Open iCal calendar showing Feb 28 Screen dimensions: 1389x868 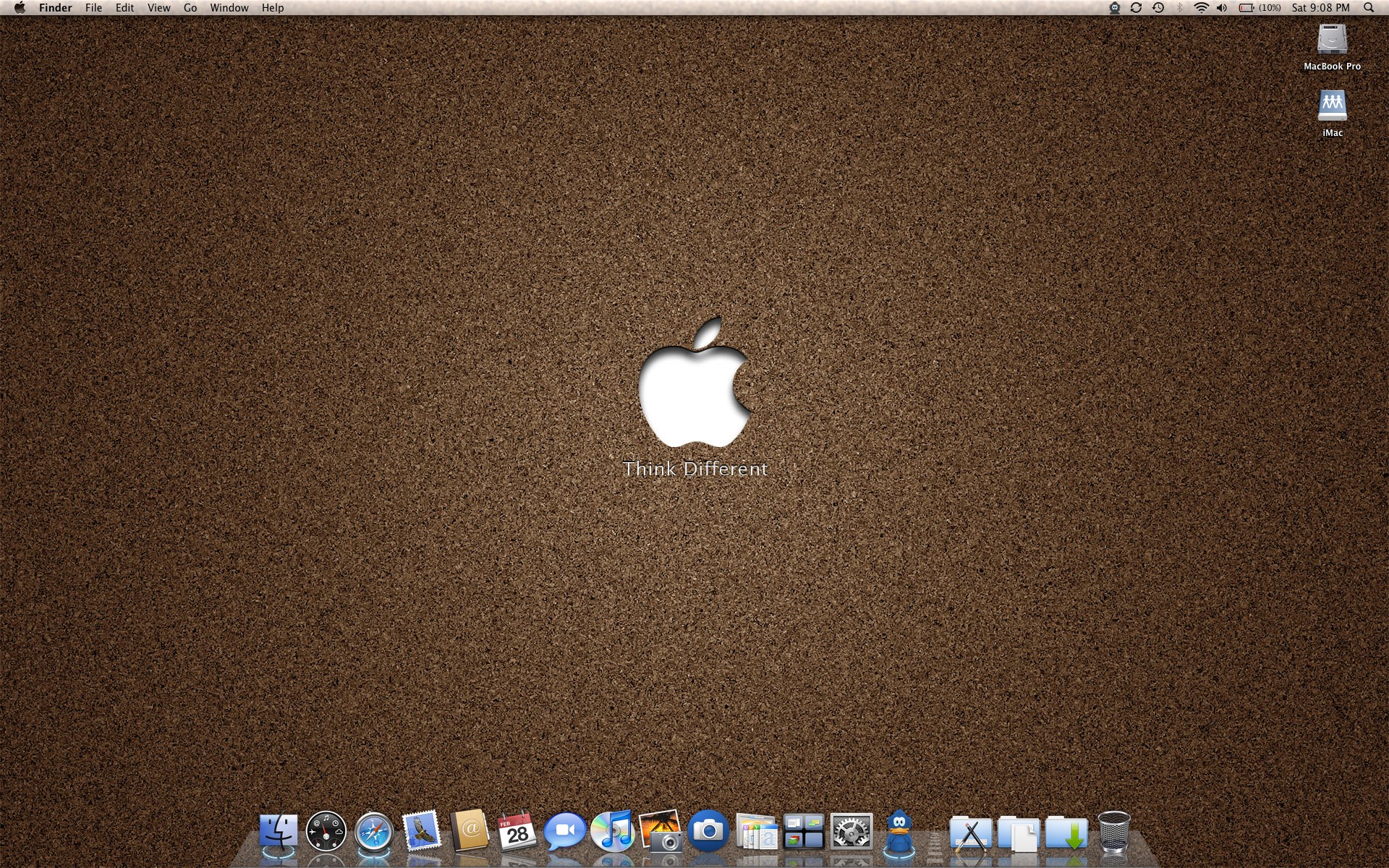(517, 831)
